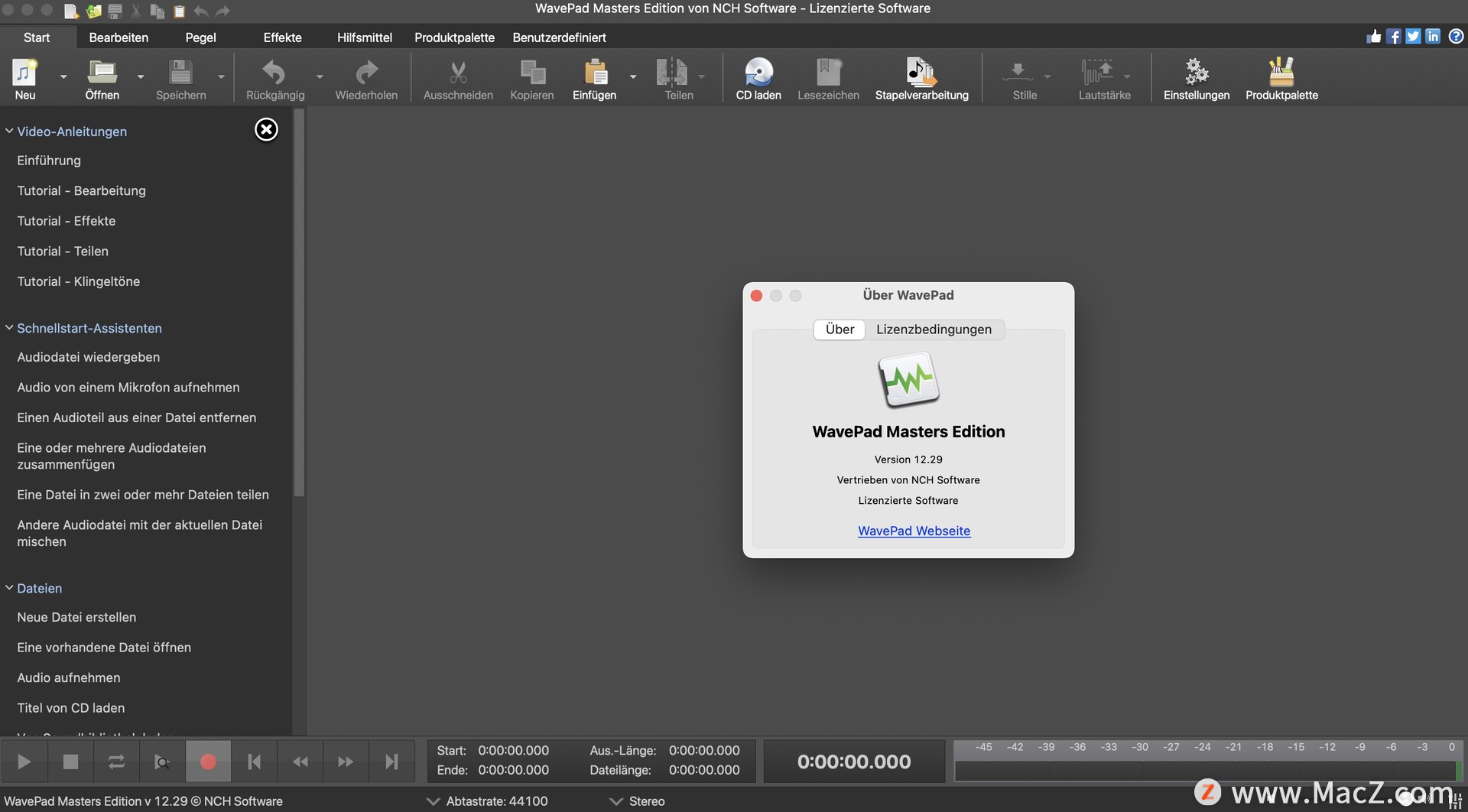Click the Öffnen folder icon
The width and height of the screenshot is (1468, 812).
coord(102,72)
